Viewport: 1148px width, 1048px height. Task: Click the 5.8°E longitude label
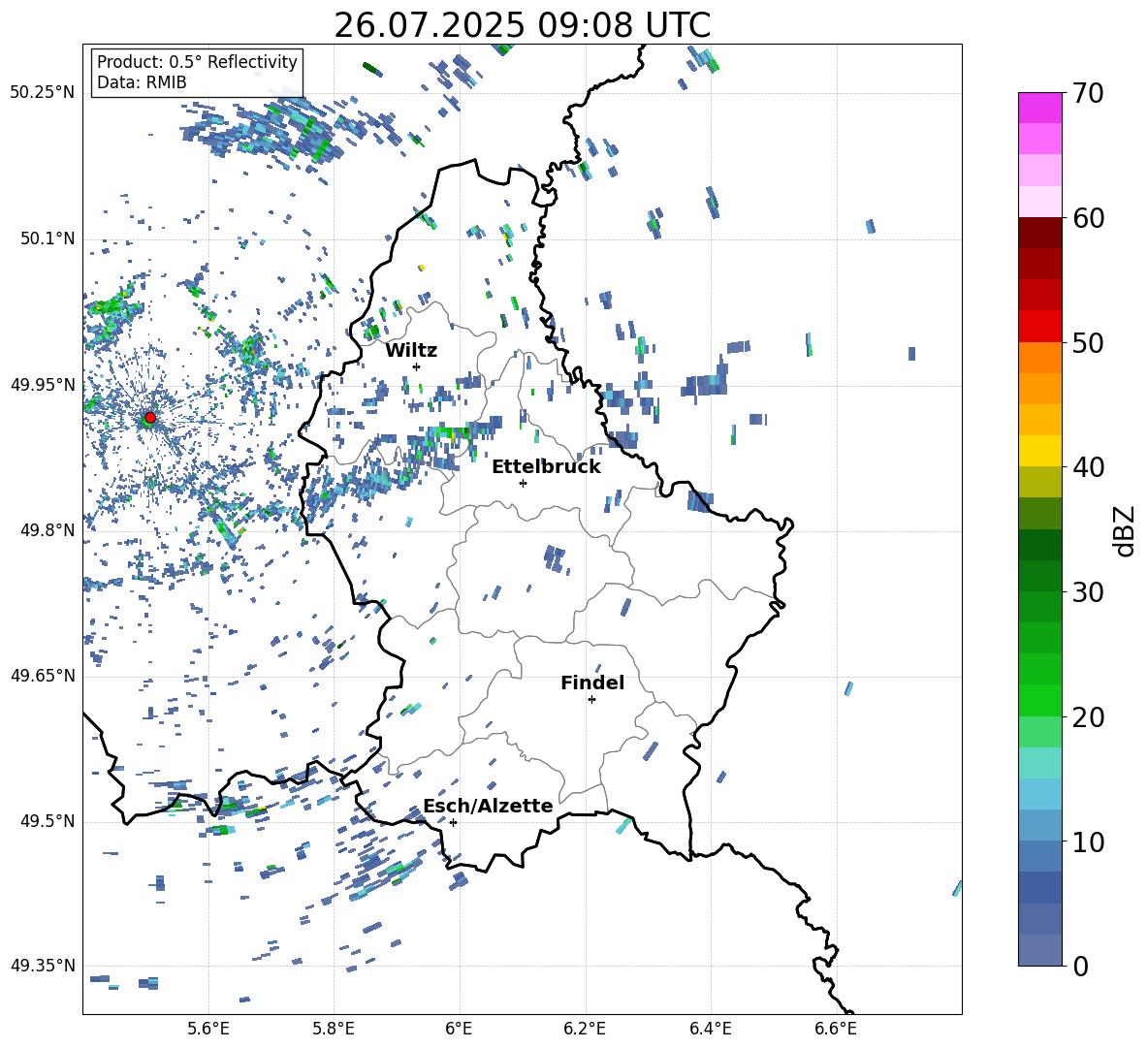(x=334, y=1030)
